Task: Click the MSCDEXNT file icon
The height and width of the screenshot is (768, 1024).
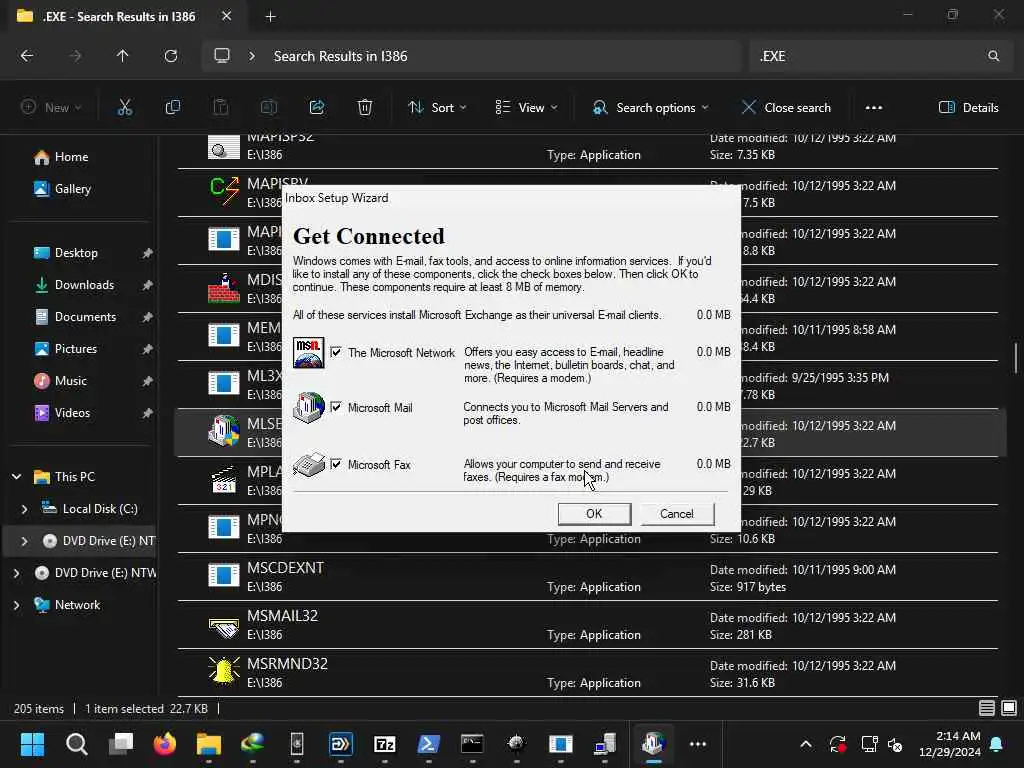Action: point(224,575)
